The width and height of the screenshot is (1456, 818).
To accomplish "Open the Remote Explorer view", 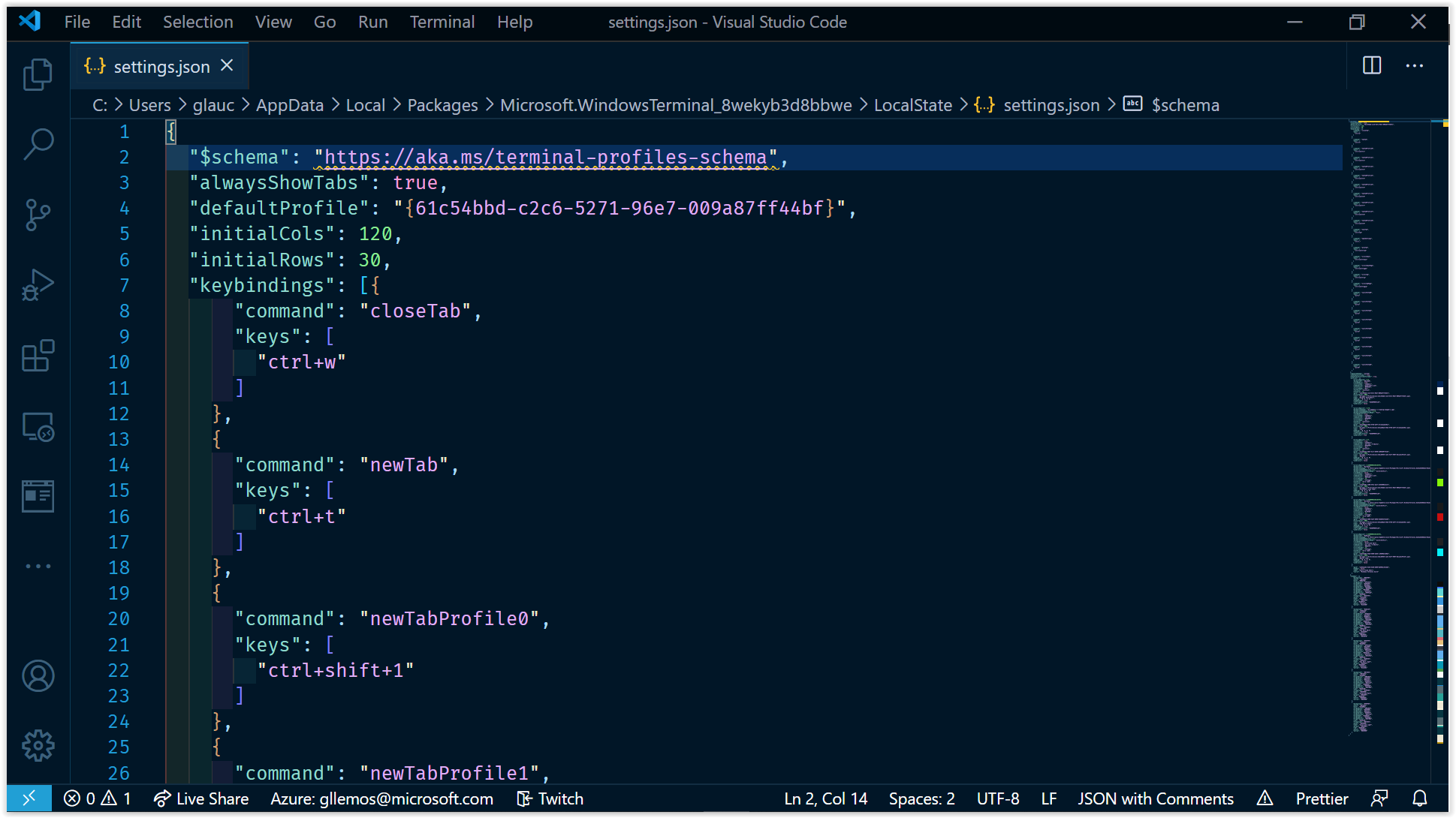I will [38, 426].
